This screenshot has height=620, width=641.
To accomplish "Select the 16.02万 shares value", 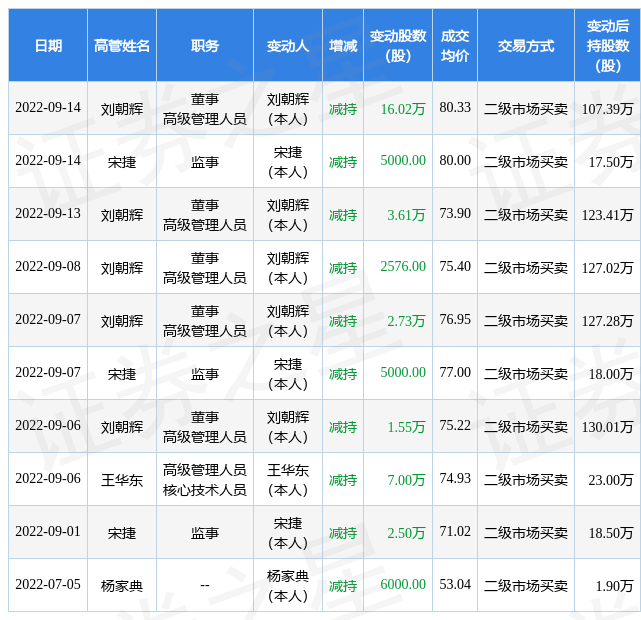I will coord(403,109).
